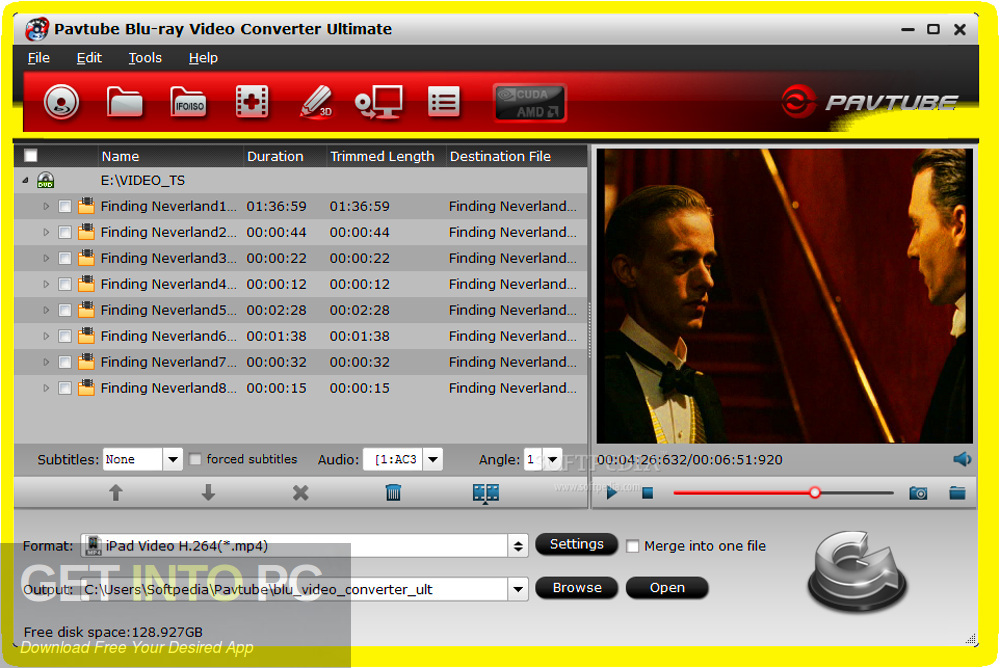
Task: Toggle the select-all header checkbox
Action: [x=31, y=156]
